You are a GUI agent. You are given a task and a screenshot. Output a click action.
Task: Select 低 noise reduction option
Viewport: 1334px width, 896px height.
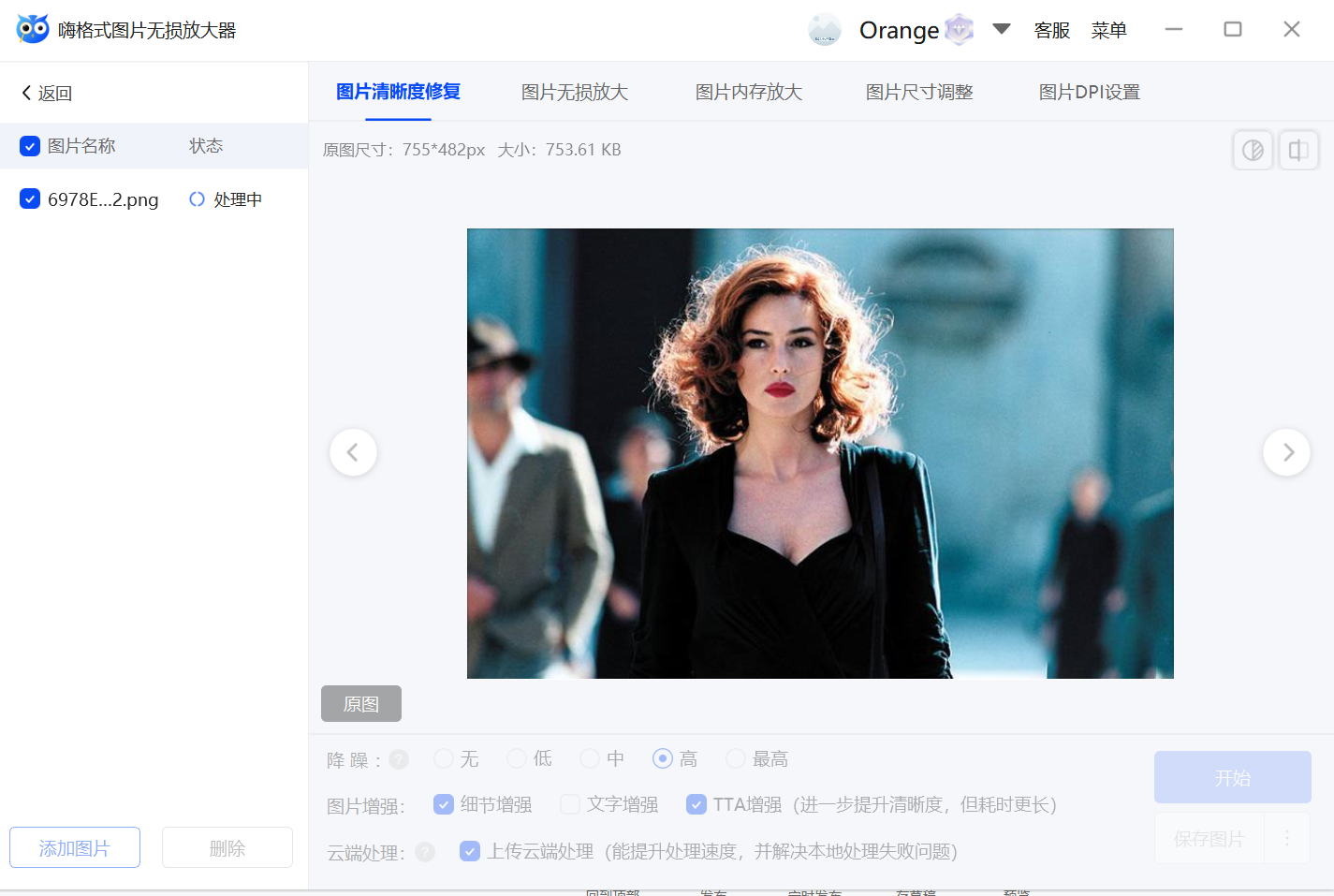pyautogui.click(x=517, y=758)
